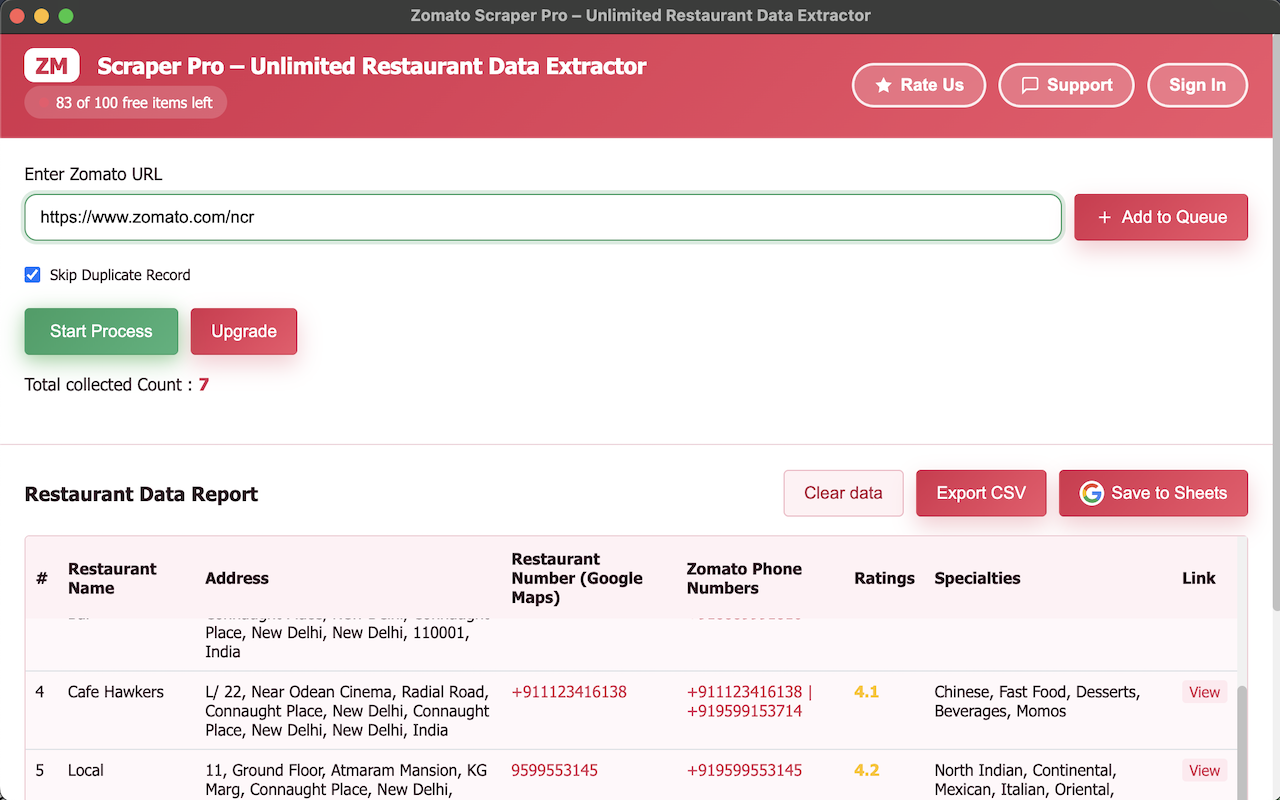Screen dimensions: 1280x800
Task: Click Restaurant Number (Google Maps) header
Action: click(x=577, y=578)
